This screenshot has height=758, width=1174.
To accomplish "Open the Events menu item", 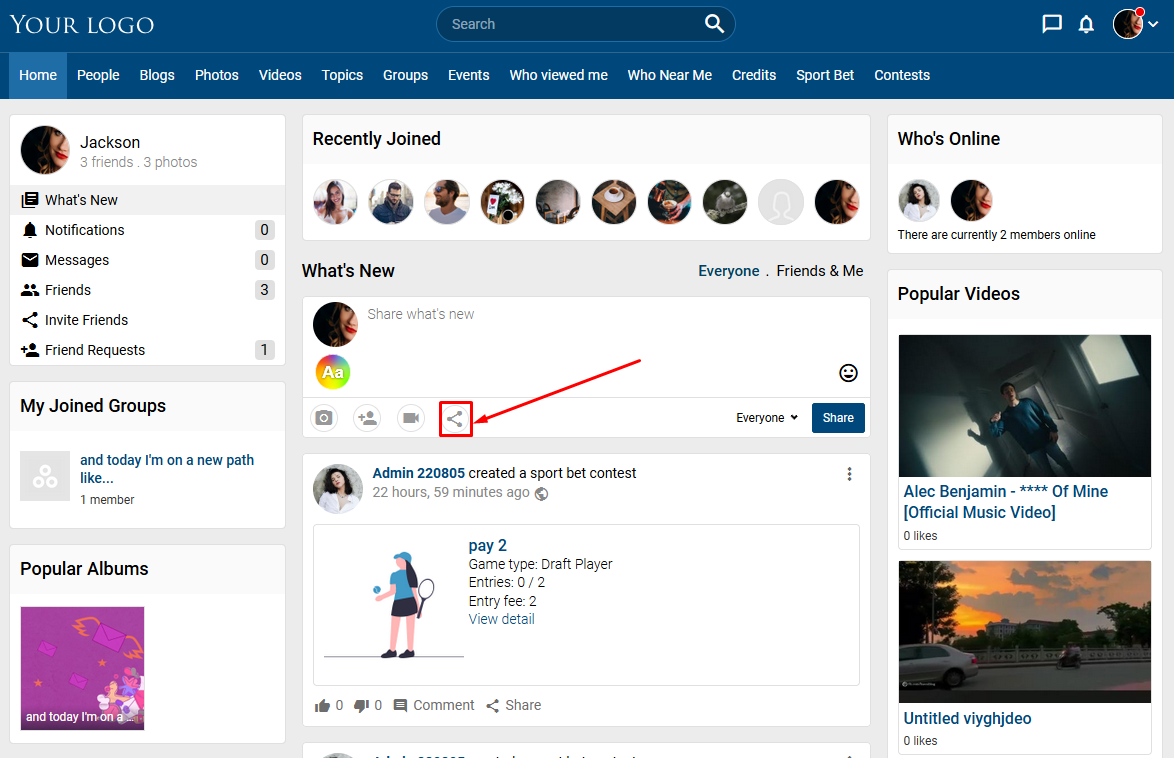I will 469,76.
